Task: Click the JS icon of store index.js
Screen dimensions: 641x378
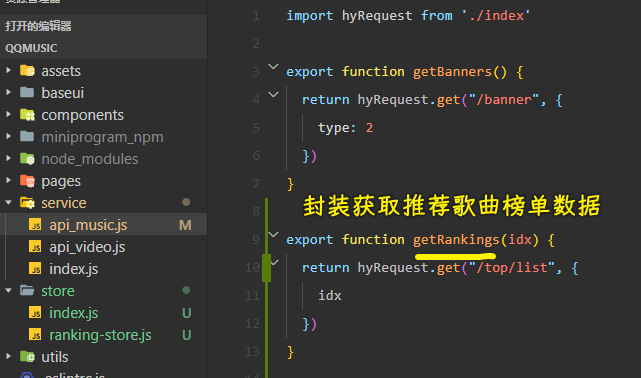Action: coord(35,313)
